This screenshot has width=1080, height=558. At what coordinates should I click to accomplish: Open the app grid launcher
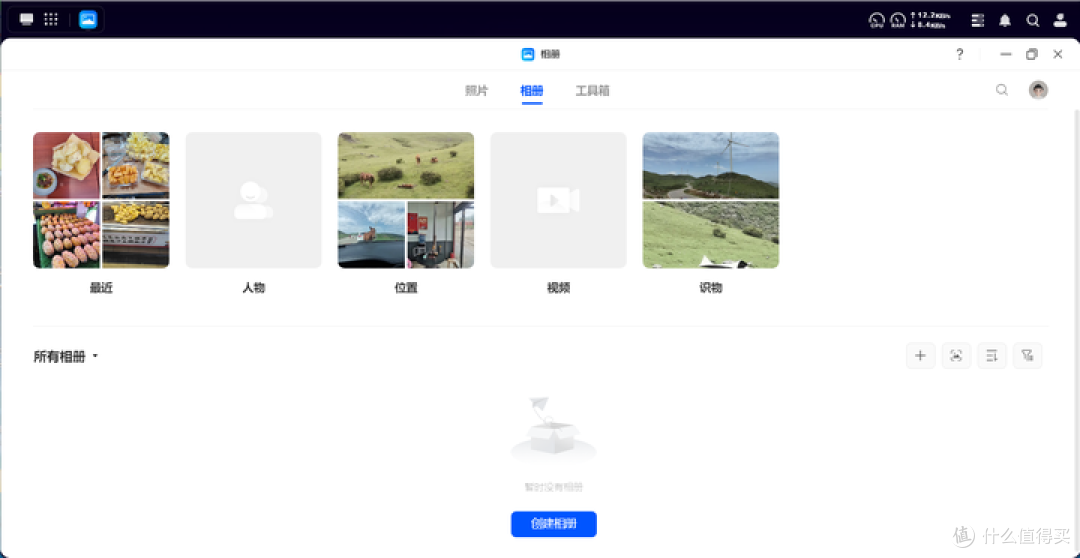pos(51,19)
